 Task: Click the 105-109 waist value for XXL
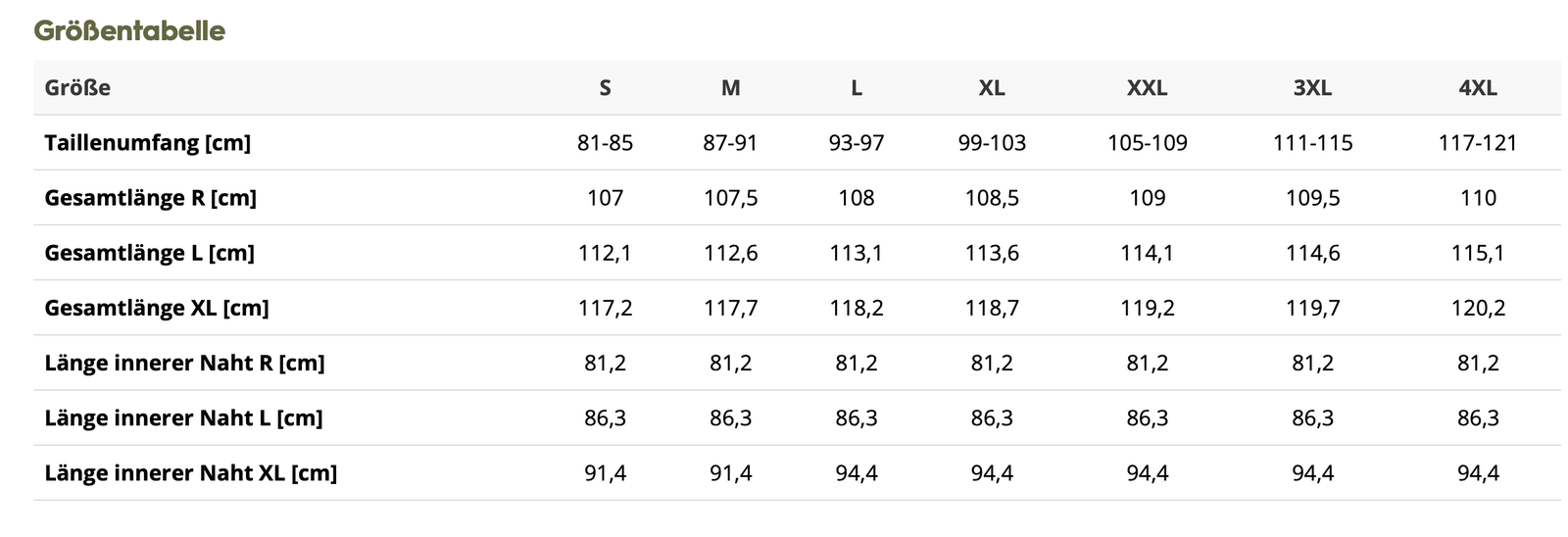click(x=1147, y=143)
